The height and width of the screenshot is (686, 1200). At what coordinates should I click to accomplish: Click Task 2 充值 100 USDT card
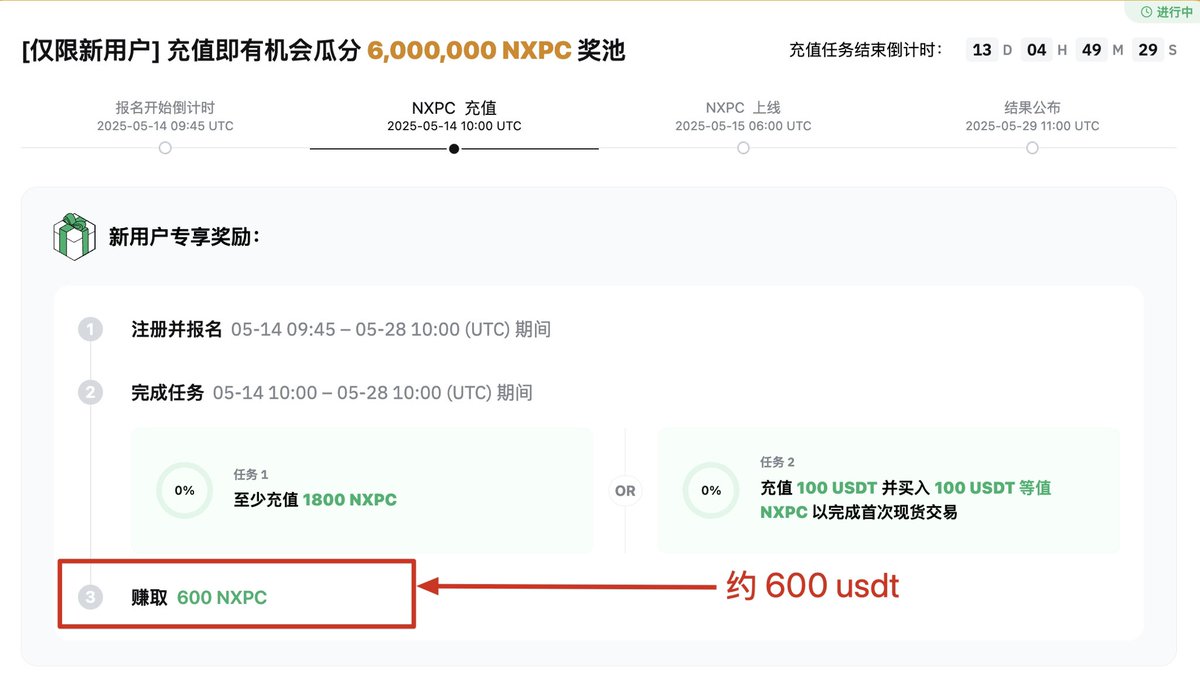(889, 491)
